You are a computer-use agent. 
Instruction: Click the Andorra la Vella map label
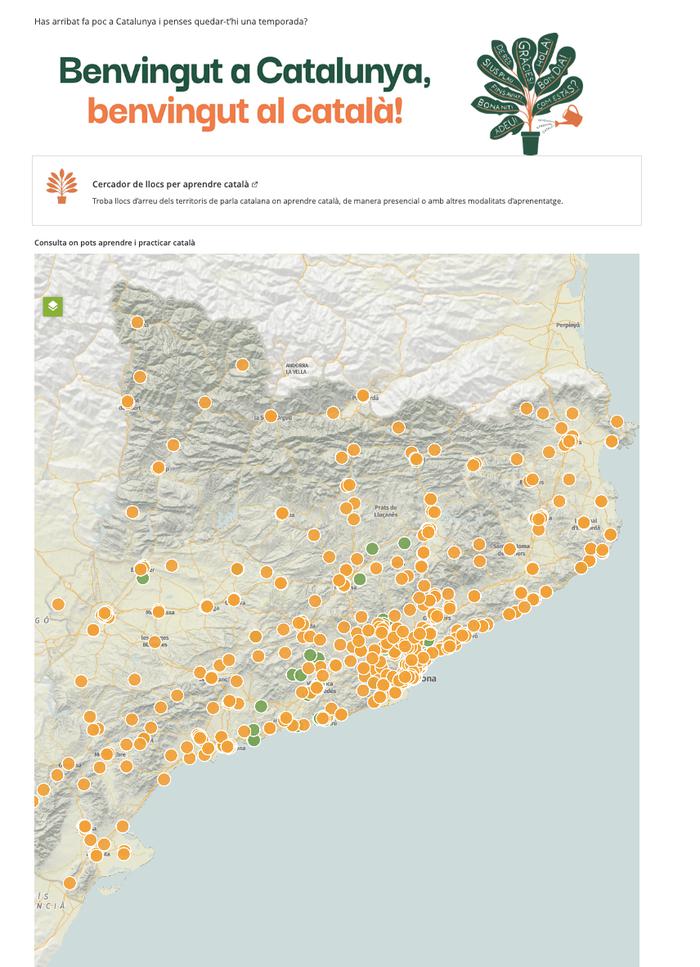pyautogui.click(x=297, y=368)
